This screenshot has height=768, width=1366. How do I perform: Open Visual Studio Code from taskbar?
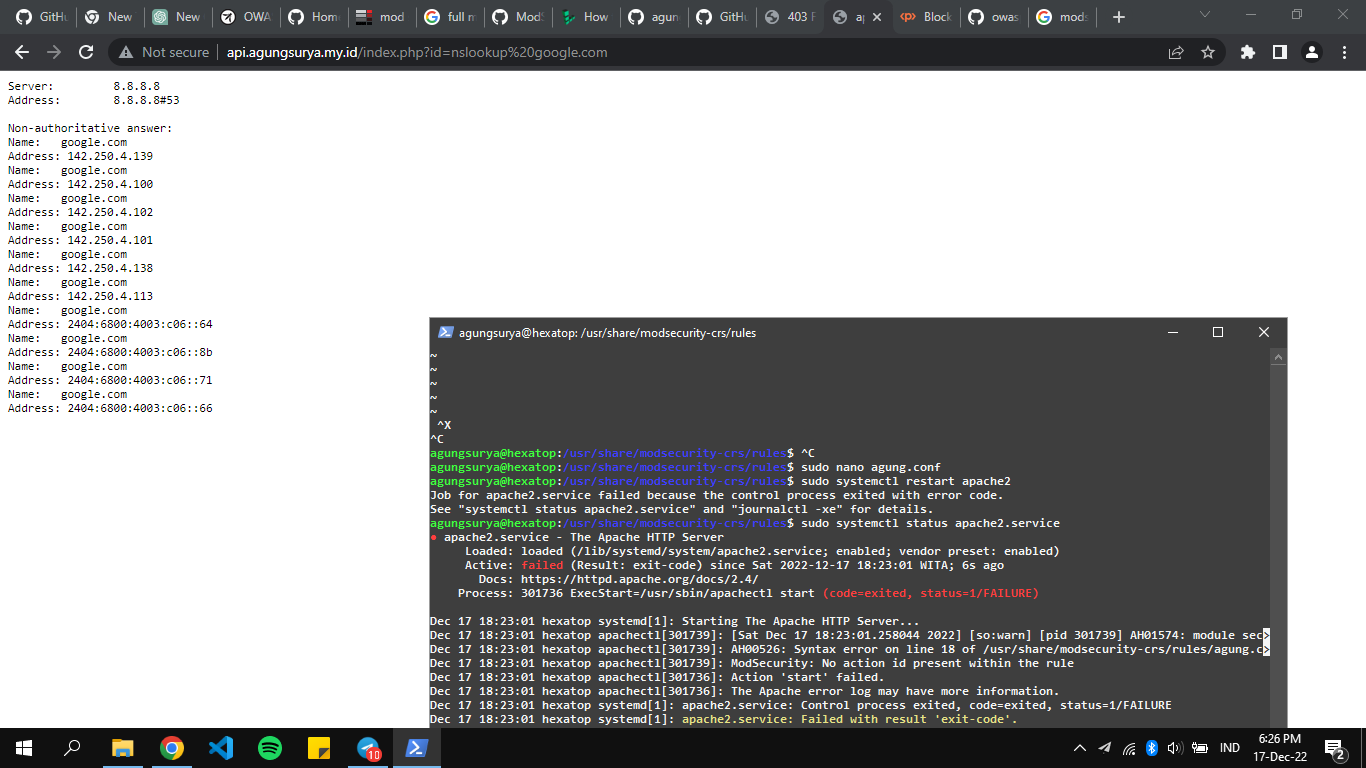tap(221, 747)
